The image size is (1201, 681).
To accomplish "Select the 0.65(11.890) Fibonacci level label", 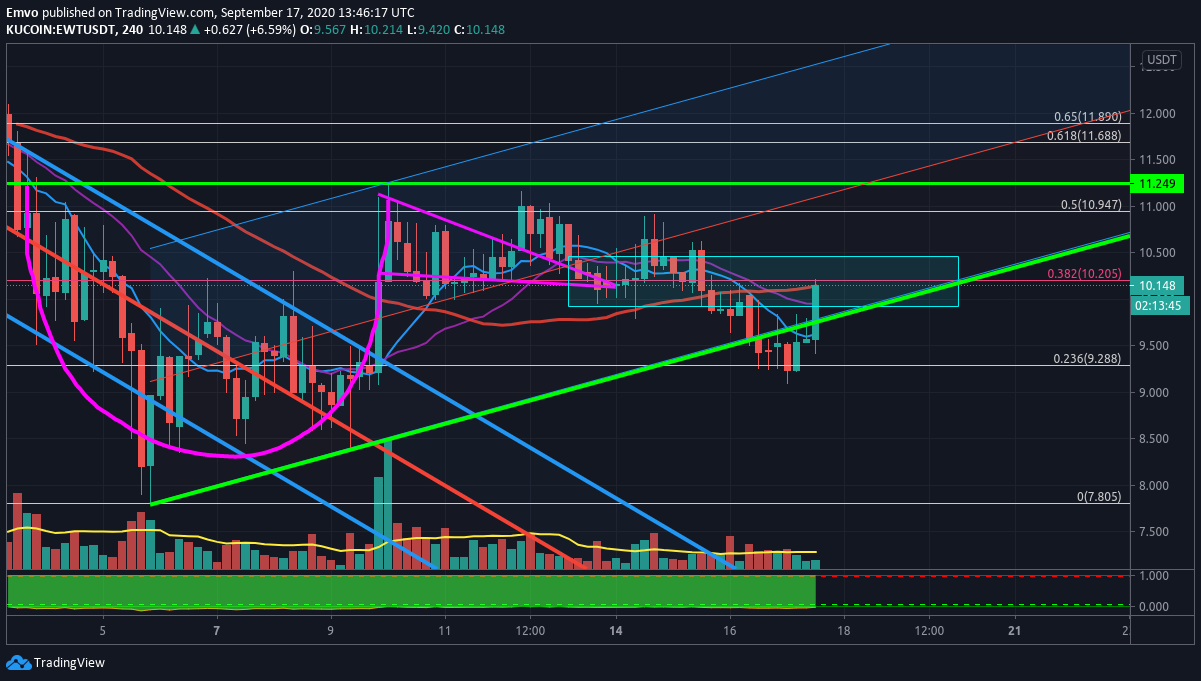I will point(1088,116).
